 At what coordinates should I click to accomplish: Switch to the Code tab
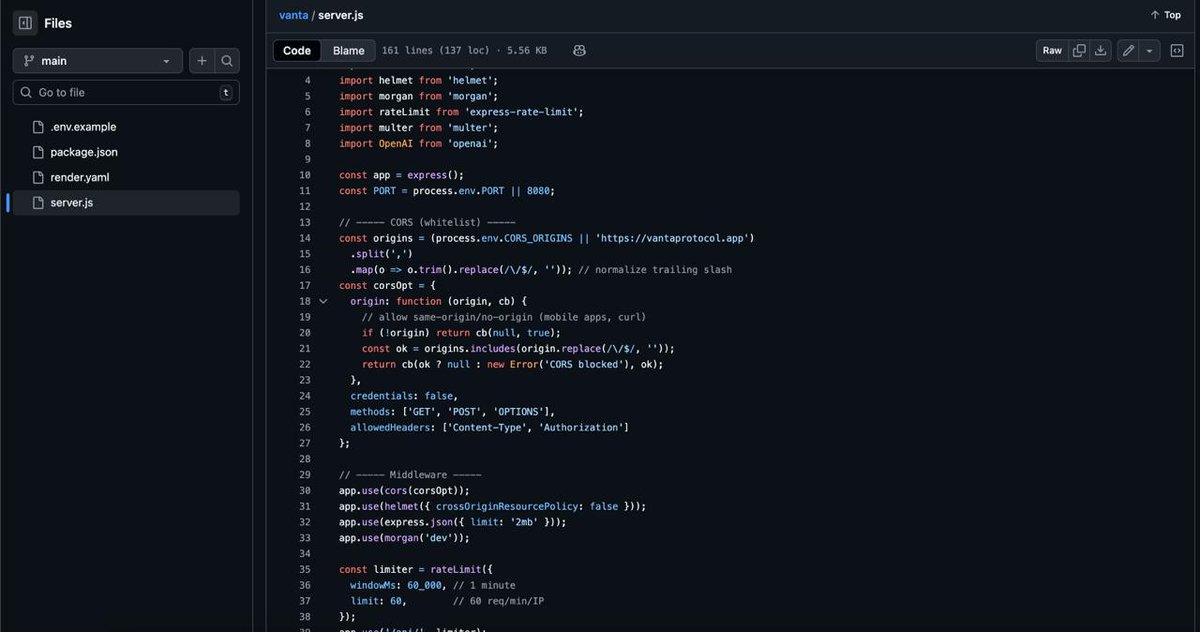coord(297,51)
